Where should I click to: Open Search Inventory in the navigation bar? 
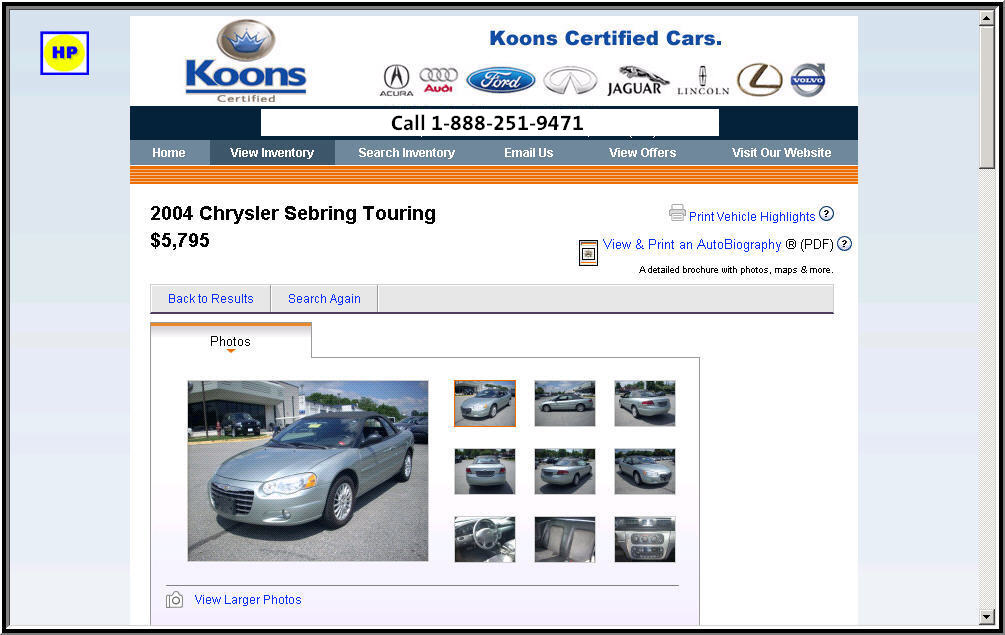point(406,153)
